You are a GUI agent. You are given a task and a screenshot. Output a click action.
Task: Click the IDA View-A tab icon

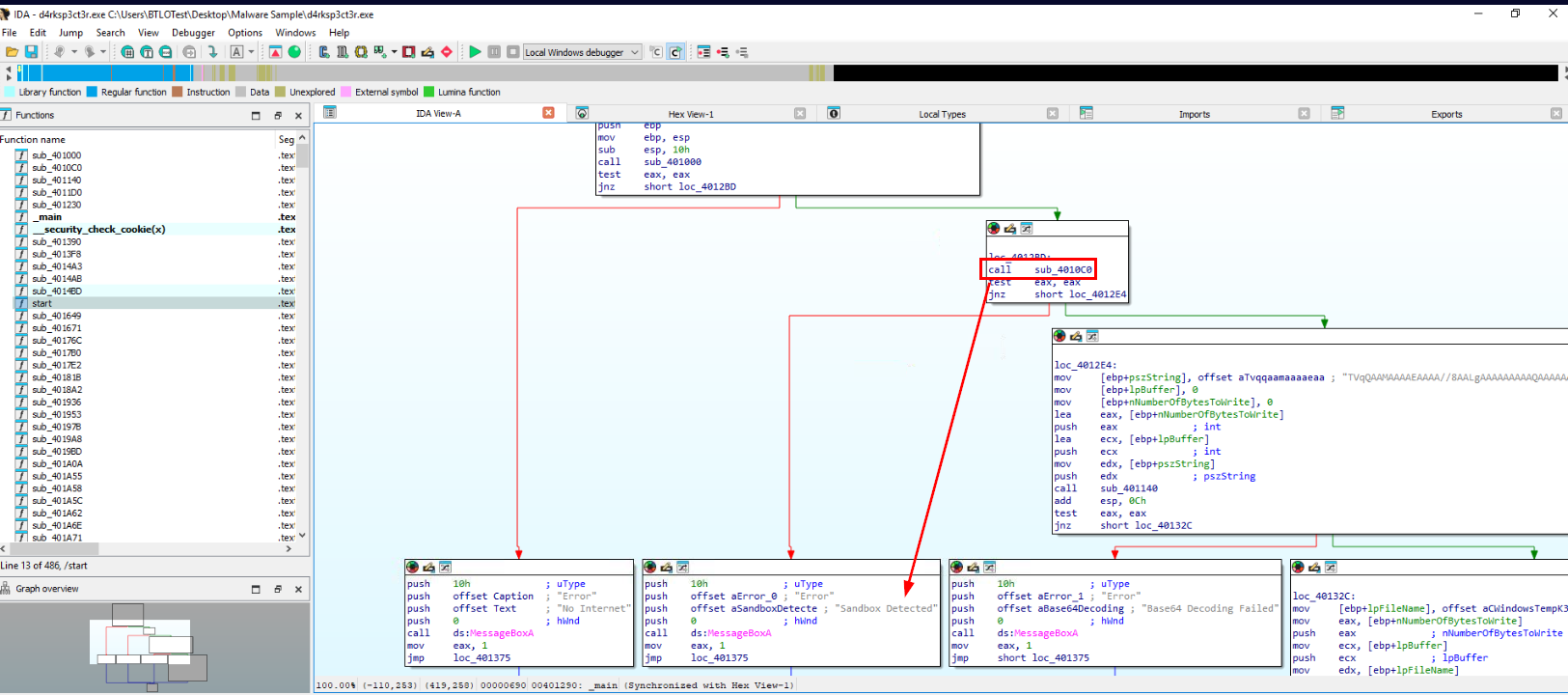point(330,113)
